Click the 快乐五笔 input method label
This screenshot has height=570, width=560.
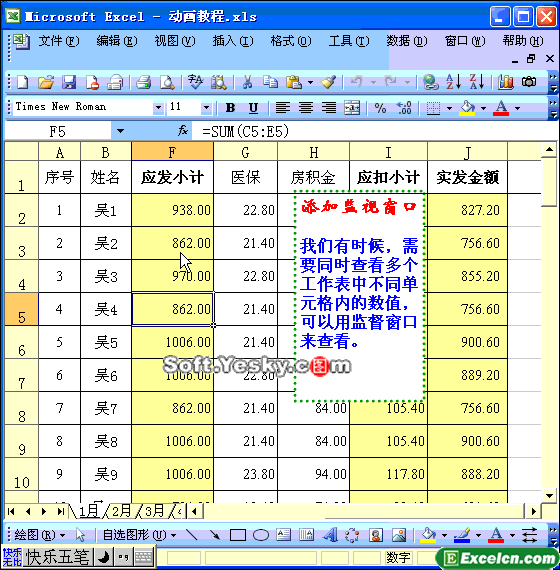coord(58,557)
